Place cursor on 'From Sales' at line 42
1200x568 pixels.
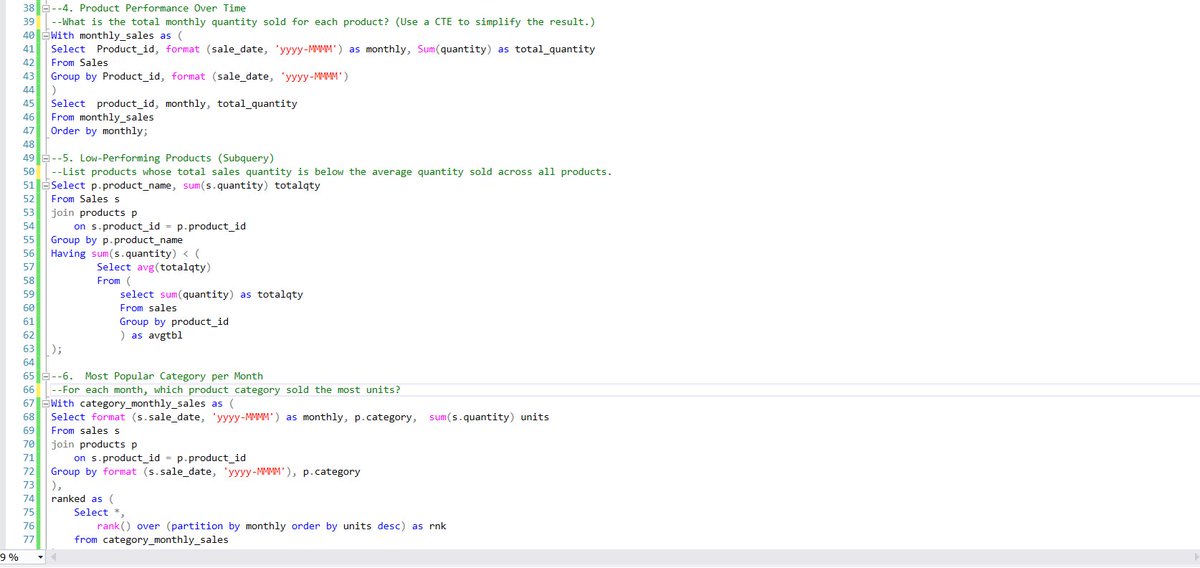coord(80,62)
